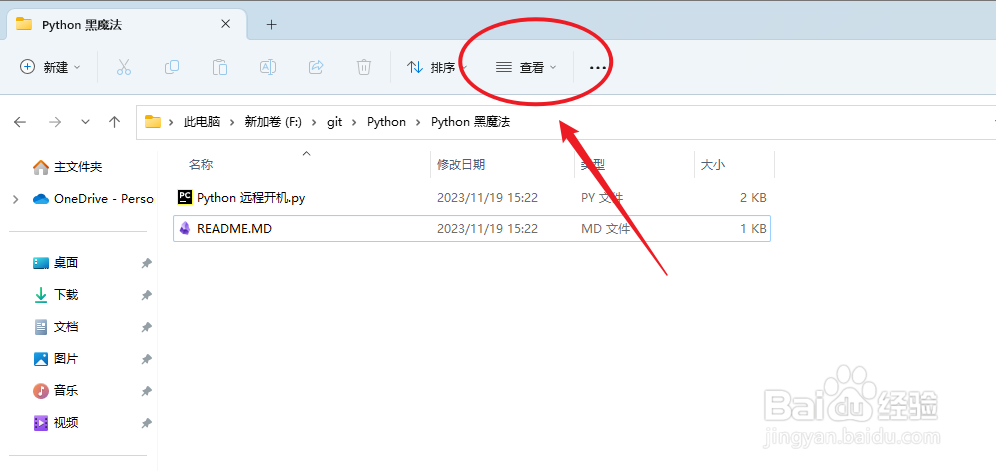
Task: Click 新加卷 (F:) in the breadcrumb
Action: click(273, 122)
